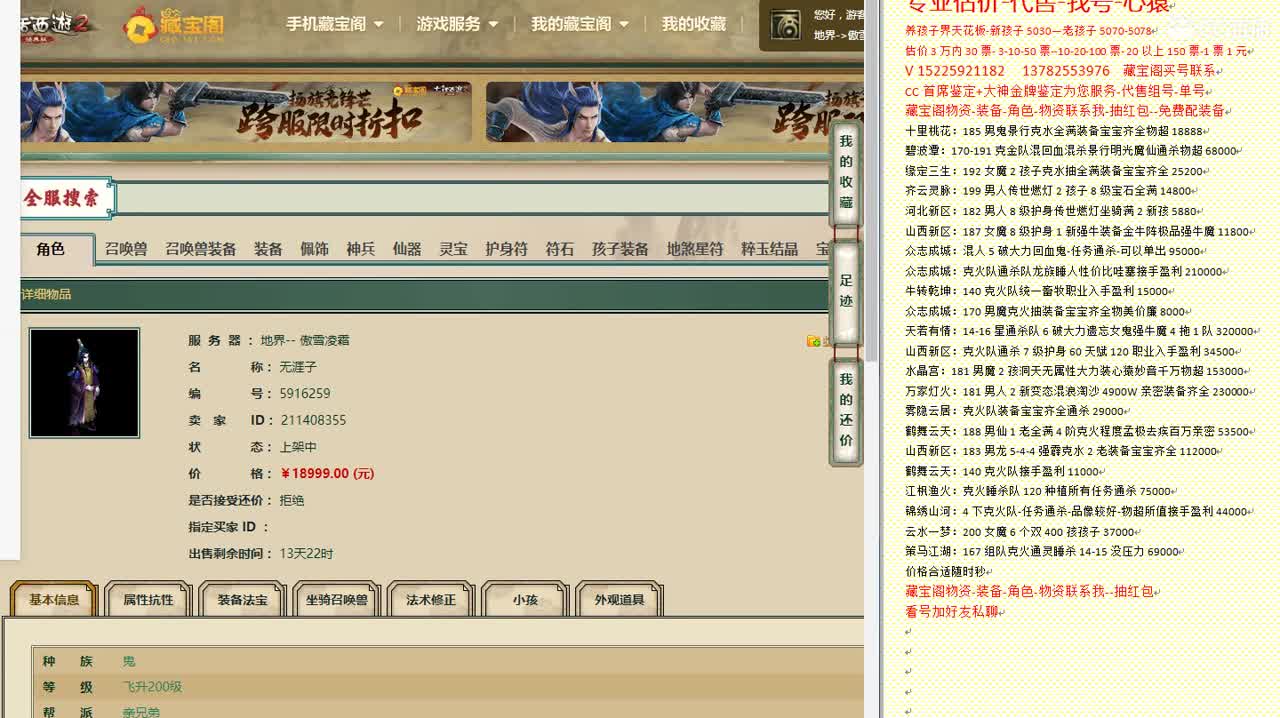Click the user avatar icon in header
Viewport: 1280px width, 718px height.
click(x=785, y=25)
